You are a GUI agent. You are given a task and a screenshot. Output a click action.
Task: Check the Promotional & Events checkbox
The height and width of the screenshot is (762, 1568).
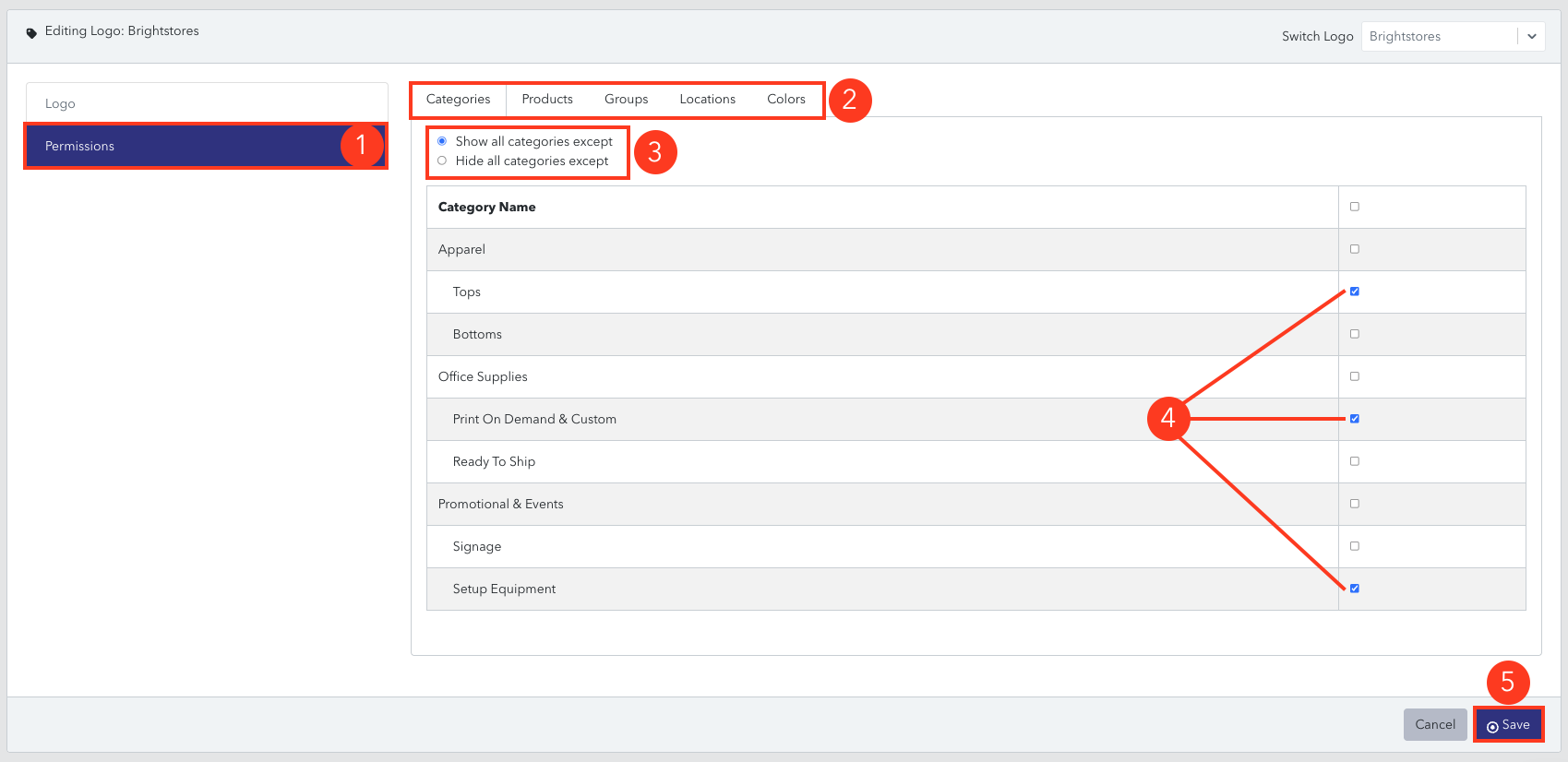pyautogui.click(x=1355, y=504)
